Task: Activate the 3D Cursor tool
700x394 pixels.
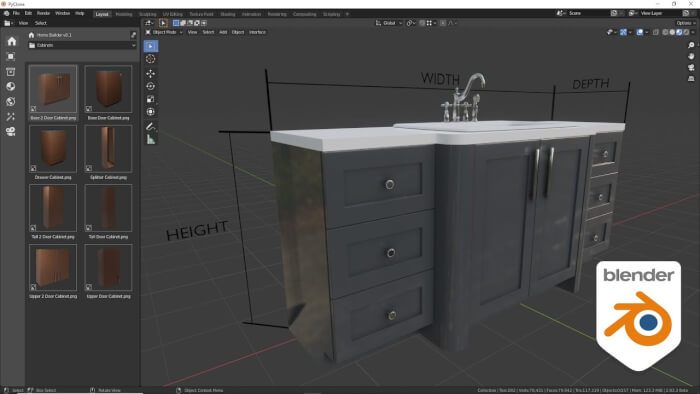Action: click(x=151, y=59)
